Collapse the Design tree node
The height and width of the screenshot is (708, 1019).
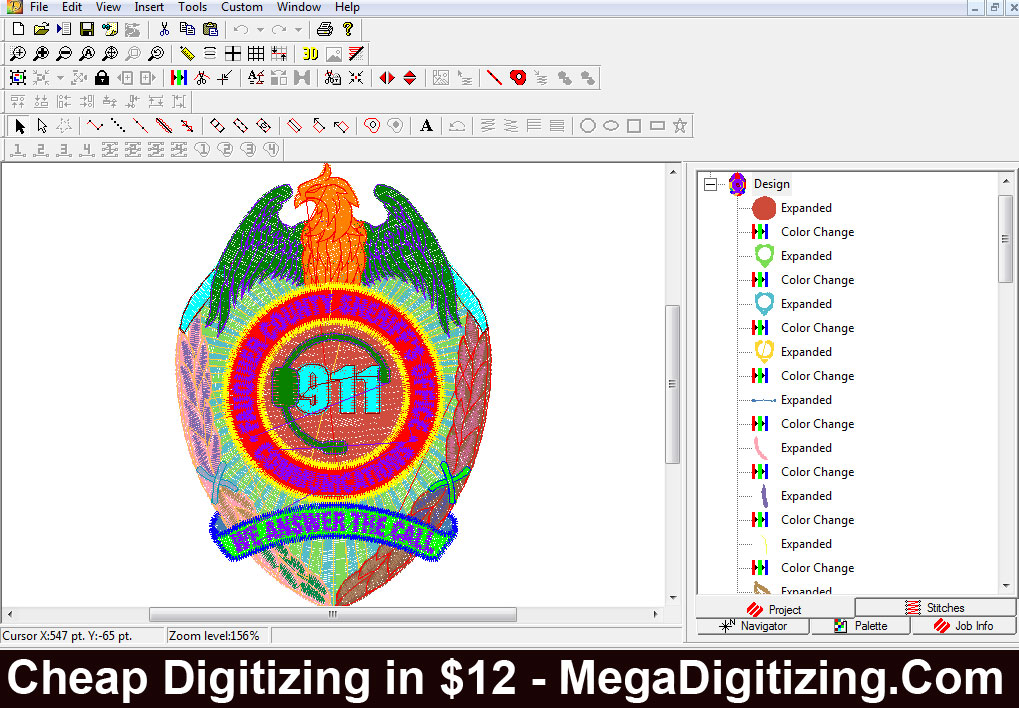pos(710,185)
